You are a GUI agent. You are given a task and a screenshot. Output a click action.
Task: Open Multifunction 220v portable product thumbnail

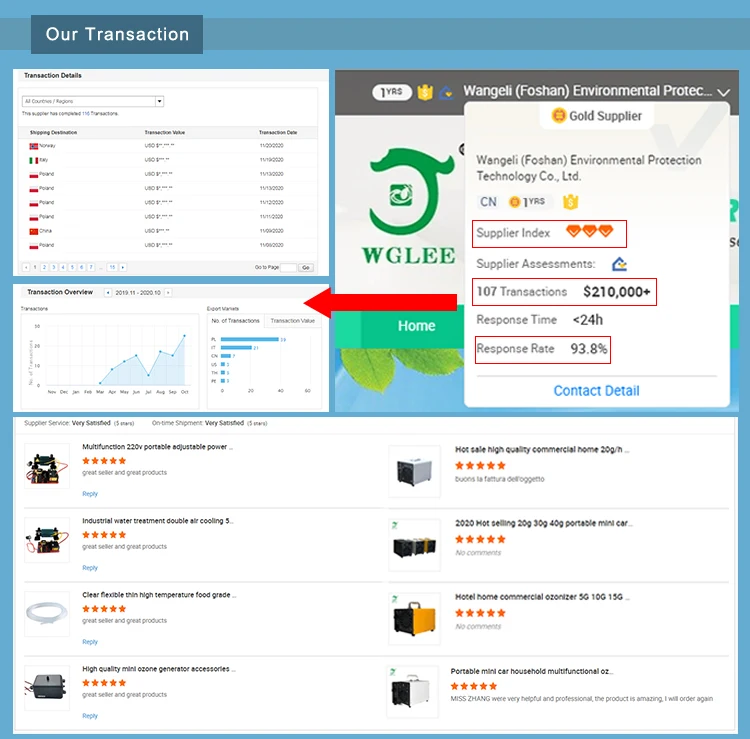click(x=47, y=466)
